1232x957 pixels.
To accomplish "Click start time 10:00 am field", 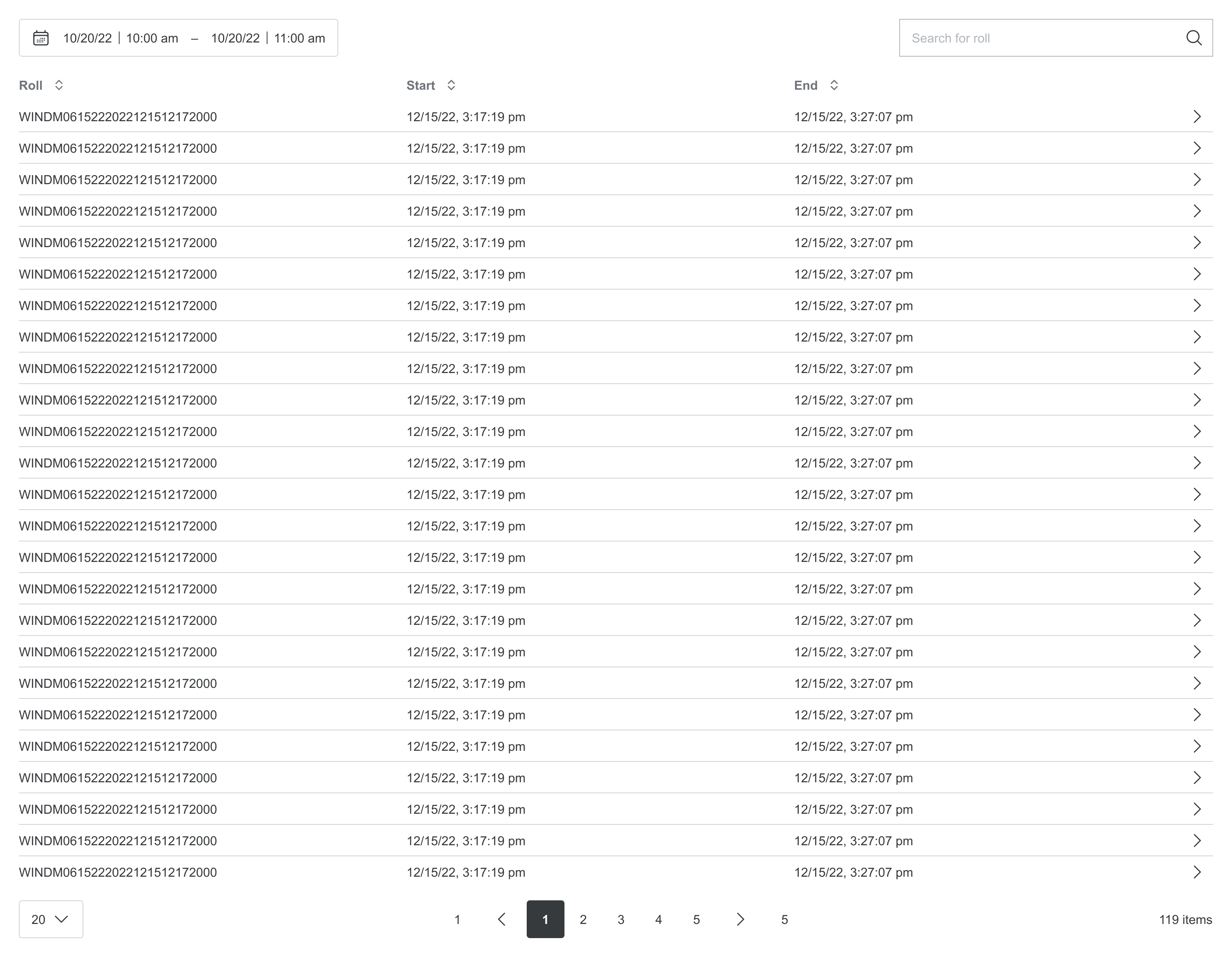I will (152, 38).
